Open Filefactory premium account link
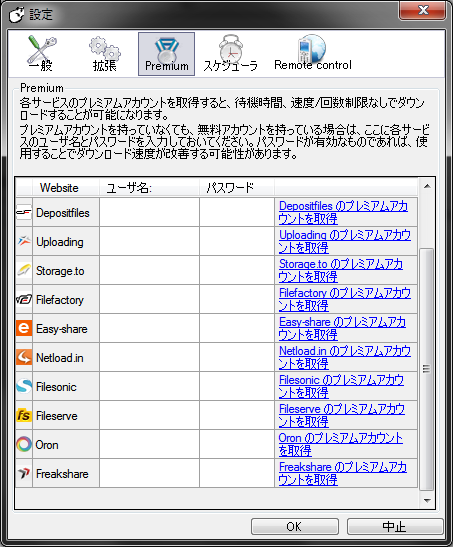The height and width of the screenshot is (547, 453). 345,299
